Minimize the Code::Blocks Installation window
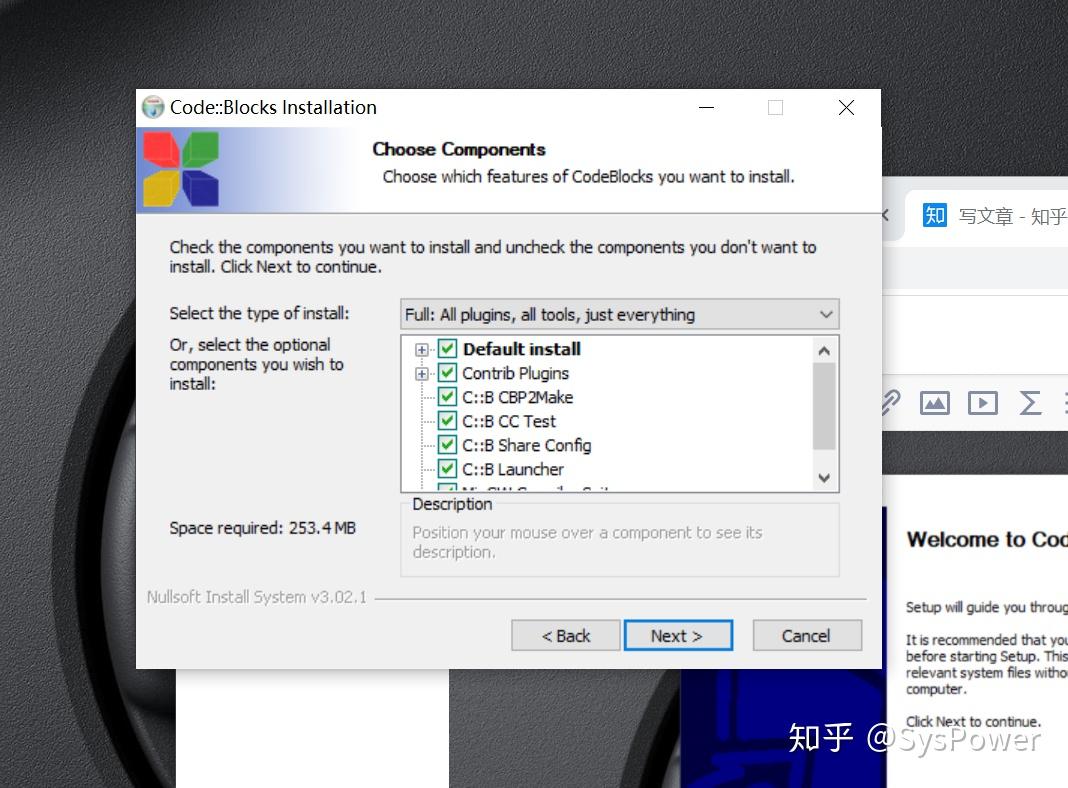The image size is (1068, 788). click(706, 108)
